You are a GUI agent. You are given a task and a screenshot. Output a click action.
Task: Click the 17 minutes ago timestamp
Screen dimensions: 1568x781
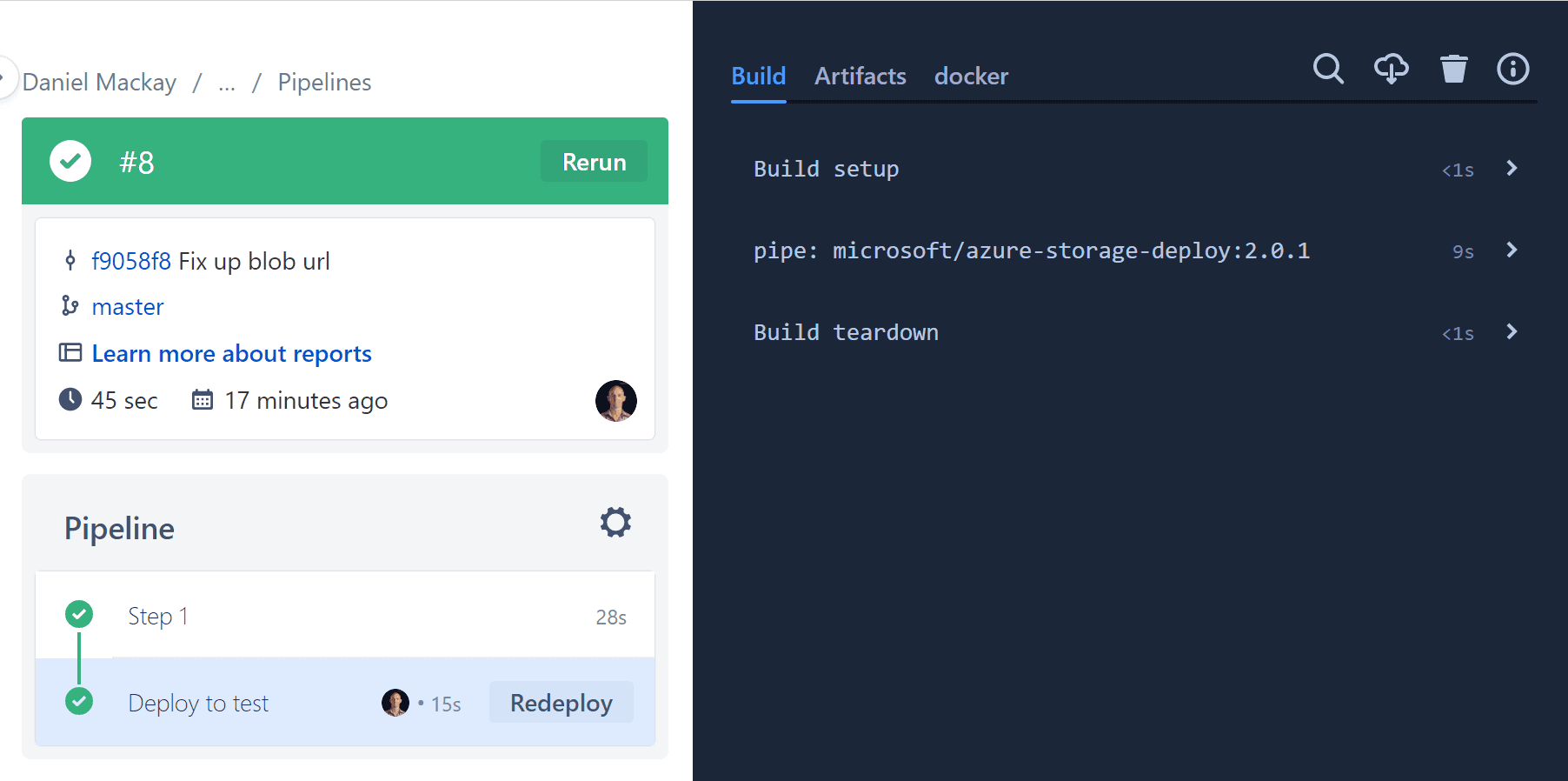[x=306, y=401]
